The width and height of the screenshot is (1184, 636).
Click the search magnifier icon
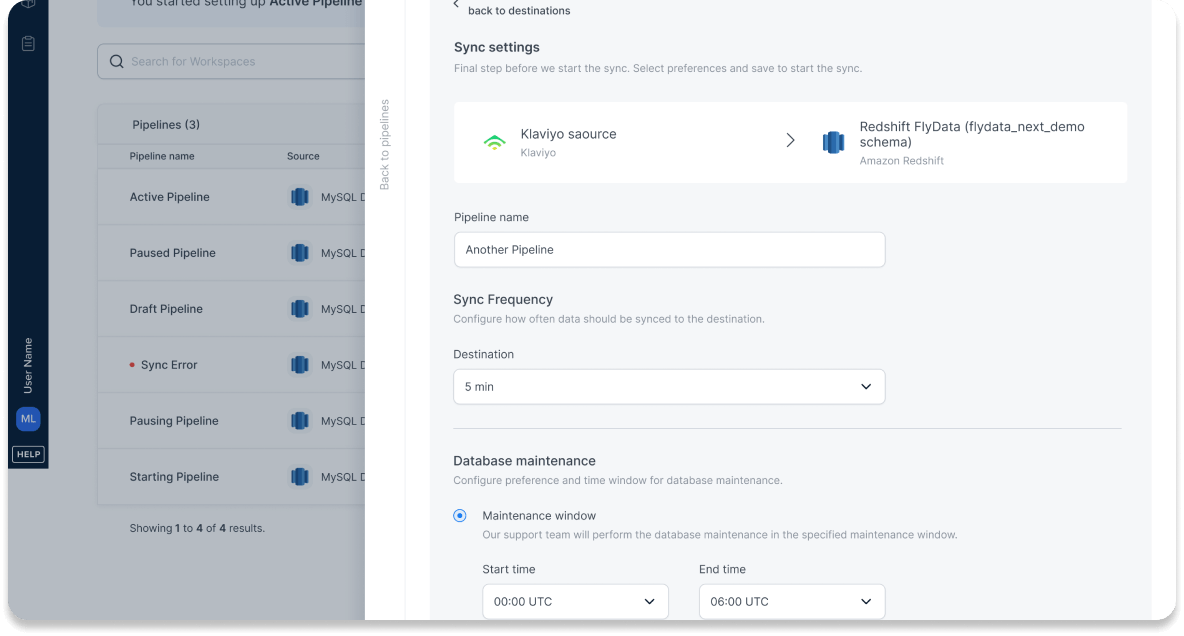[117, 61]
